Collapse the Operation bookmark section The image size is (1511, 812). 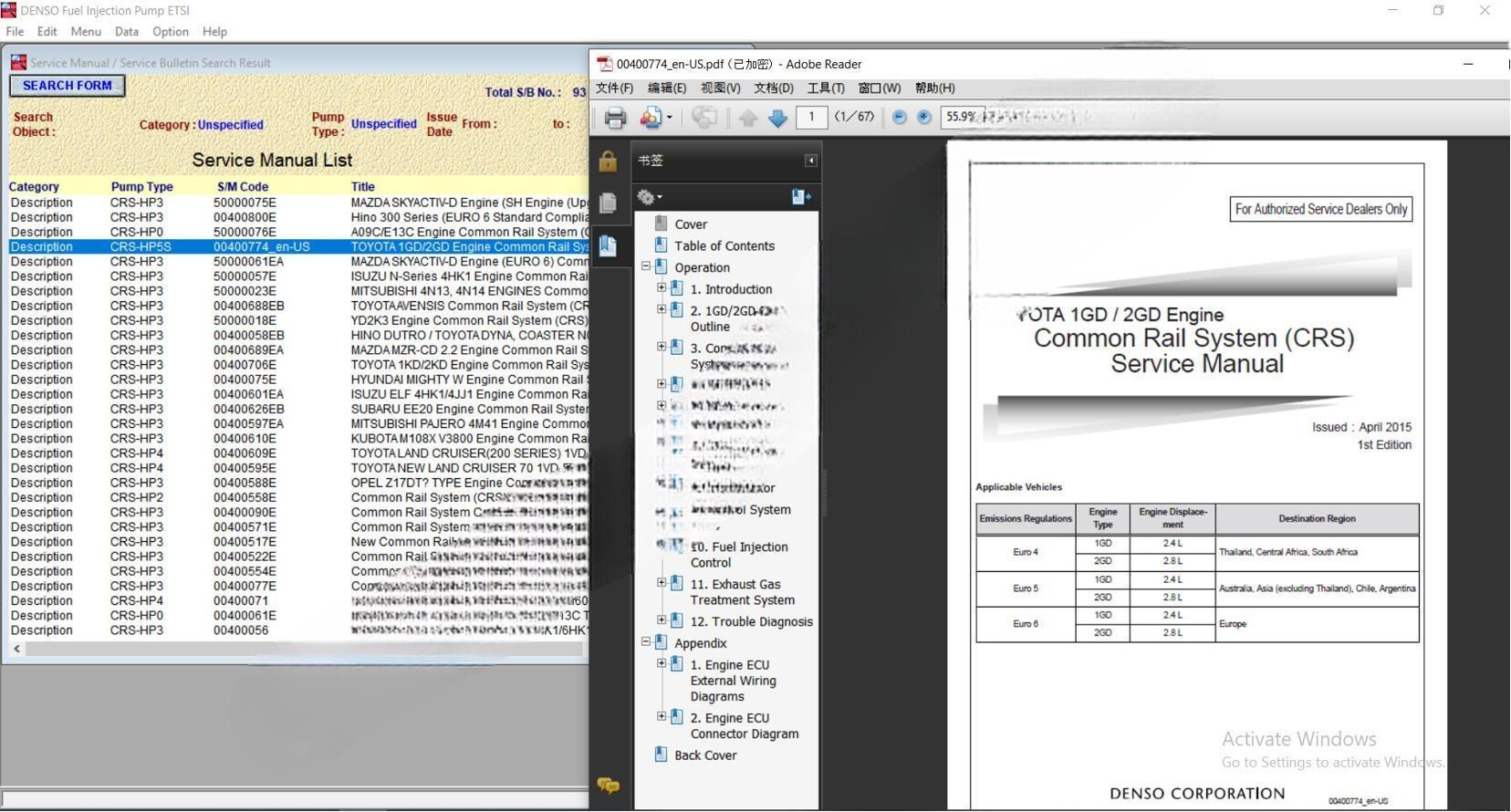click(x=646, y=266)
